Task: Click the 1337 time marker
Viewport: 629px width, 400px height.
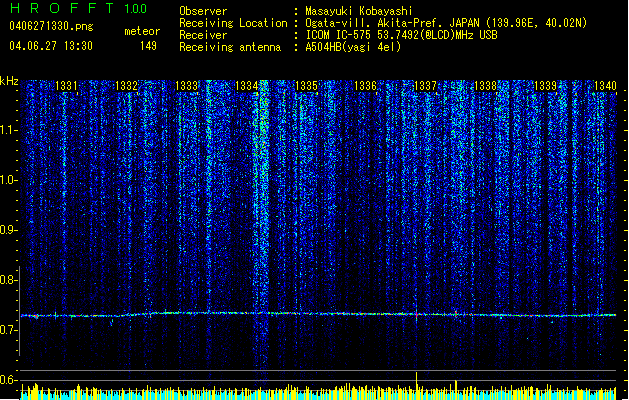Action: coord(425,87)
